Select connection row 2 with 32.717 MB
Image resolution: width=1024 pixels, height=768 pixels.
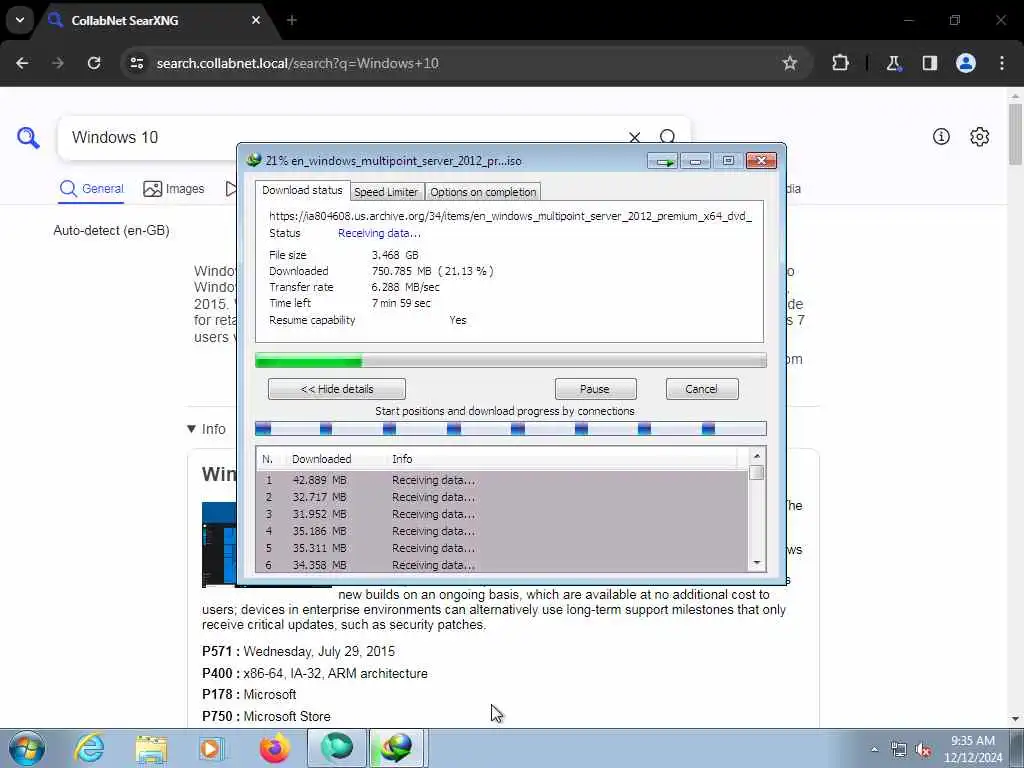click(x=502, y=497)
